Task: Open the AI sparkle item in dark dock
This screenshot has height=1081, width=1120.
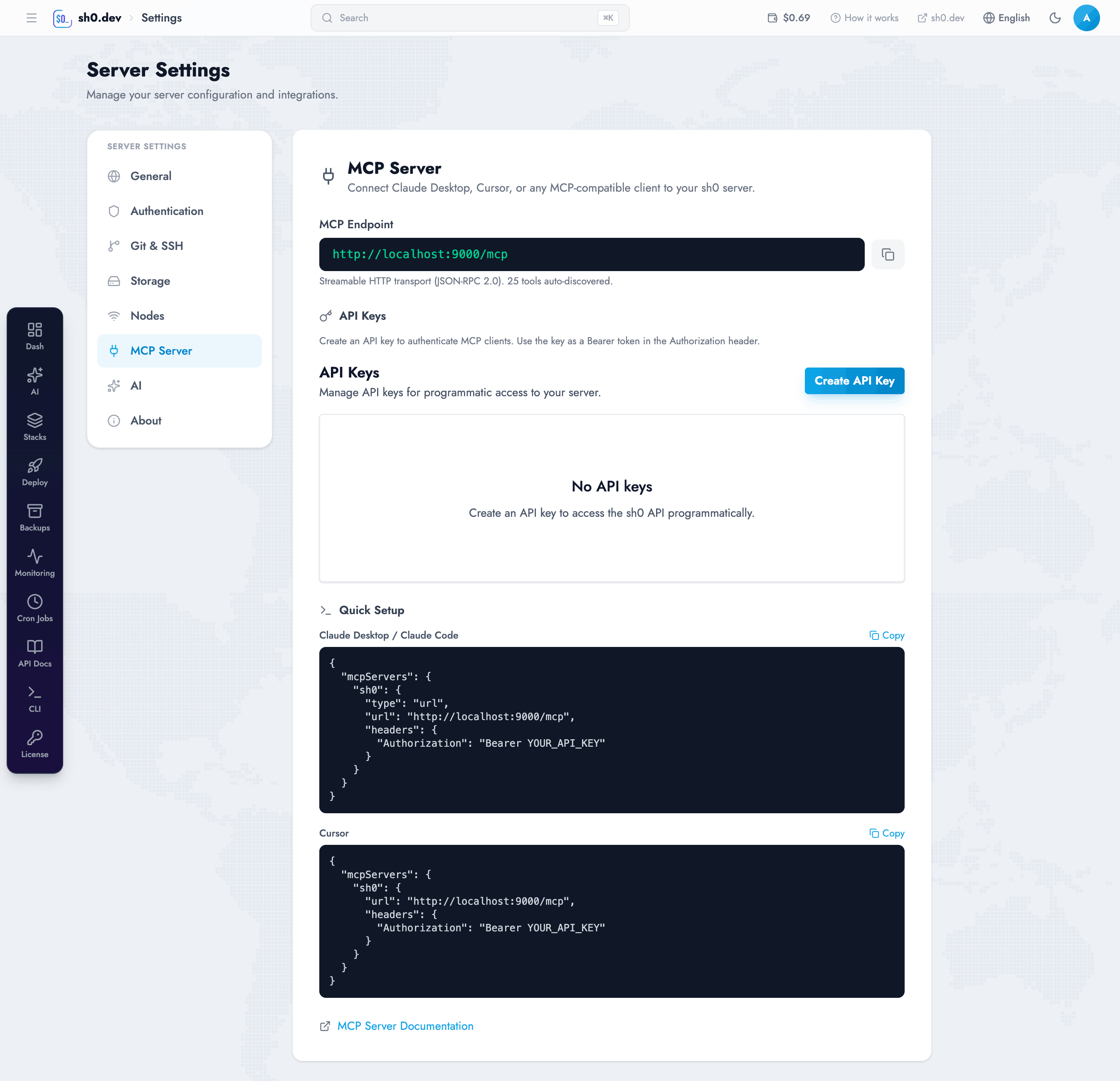Action: 35,381
